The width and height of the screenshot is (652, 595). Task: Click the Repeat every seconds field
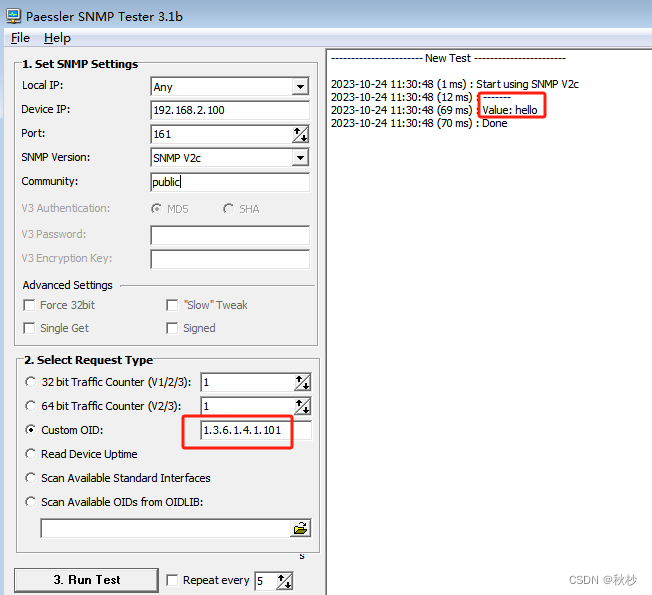pos(266,581)
